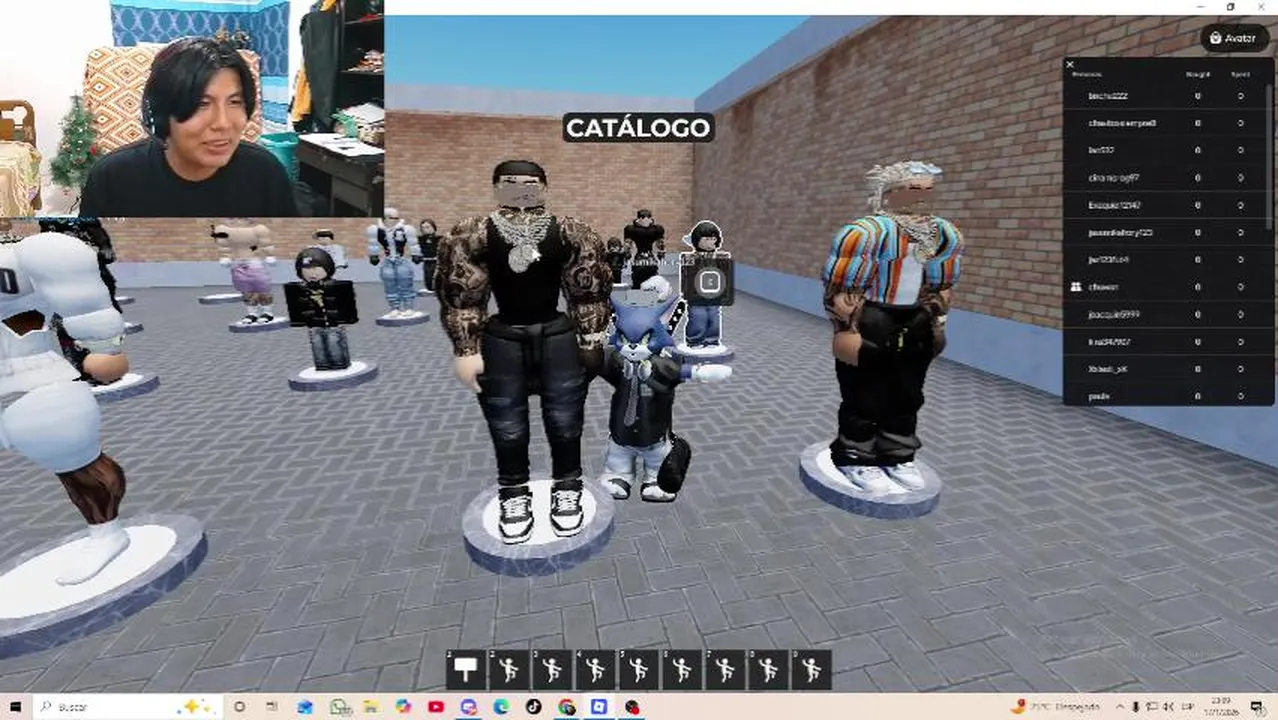Open the notification center icon
Screen dimensions: 1278x720
click(1257, 707)
